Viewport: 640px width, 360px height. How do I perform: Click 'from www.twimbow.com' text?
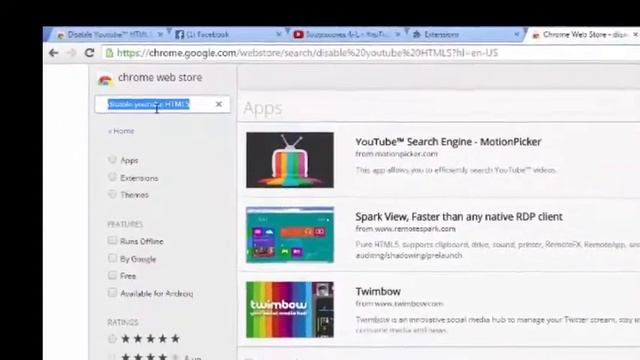tap(399, 304)
